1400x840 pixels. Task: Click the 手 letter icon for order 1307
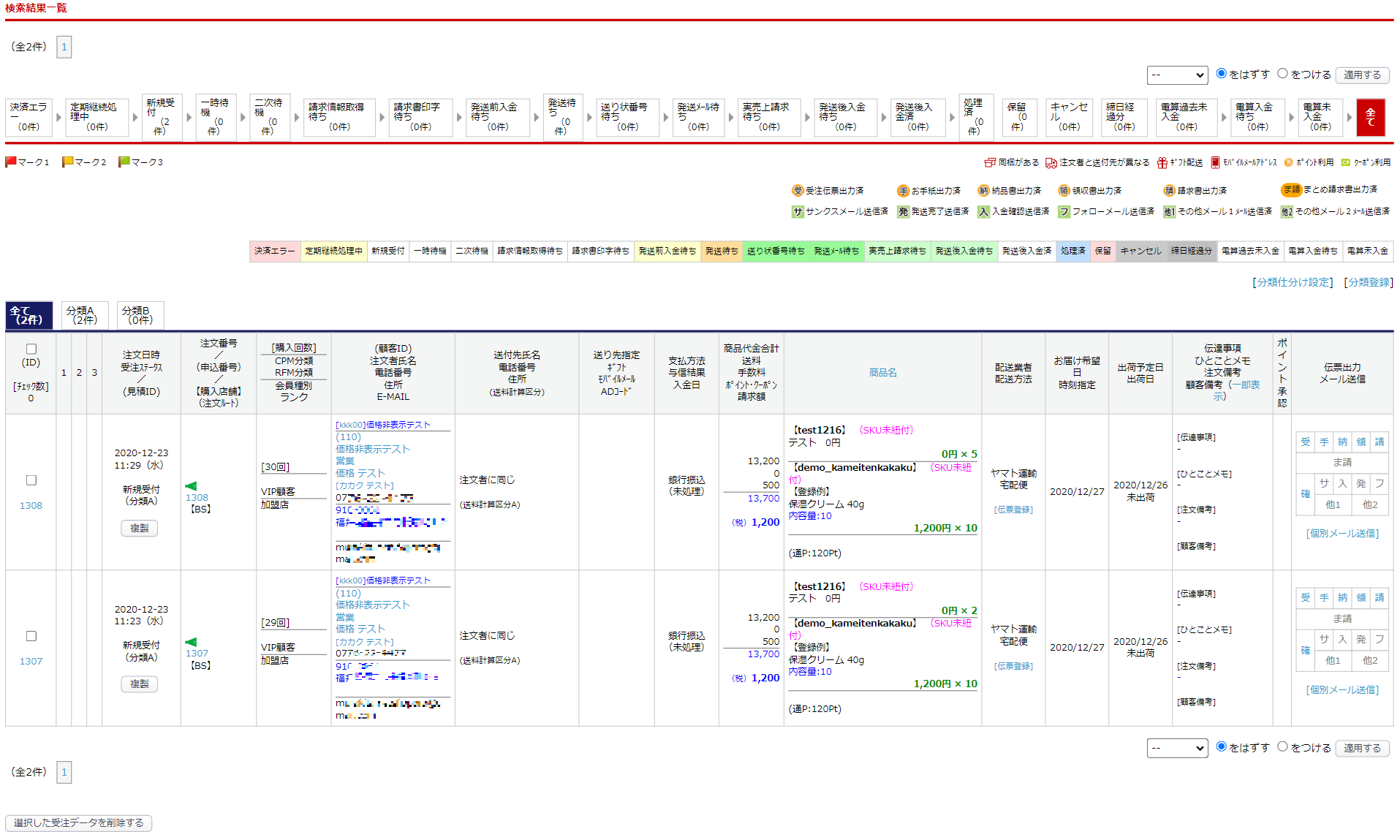[1323, 597]
